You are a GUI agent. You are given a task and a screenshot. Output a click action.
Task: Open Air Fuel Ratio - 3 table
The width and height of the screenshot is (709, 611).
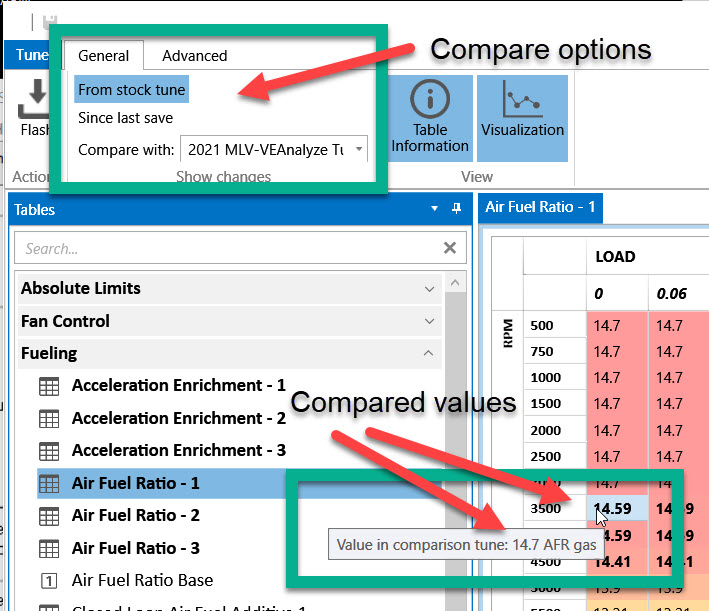pyautogui.click(x=135, y=548)
